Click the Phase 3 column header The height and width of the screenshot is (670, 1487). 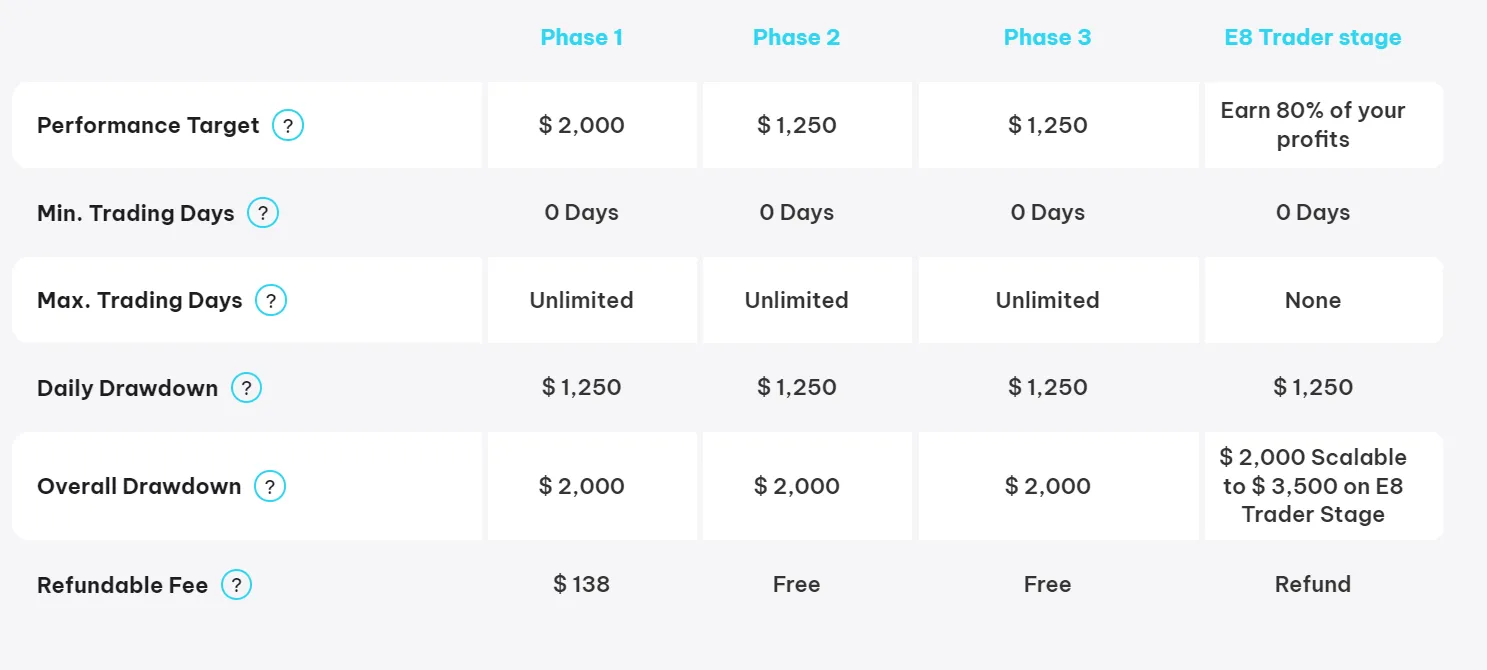click(1047, 38)
